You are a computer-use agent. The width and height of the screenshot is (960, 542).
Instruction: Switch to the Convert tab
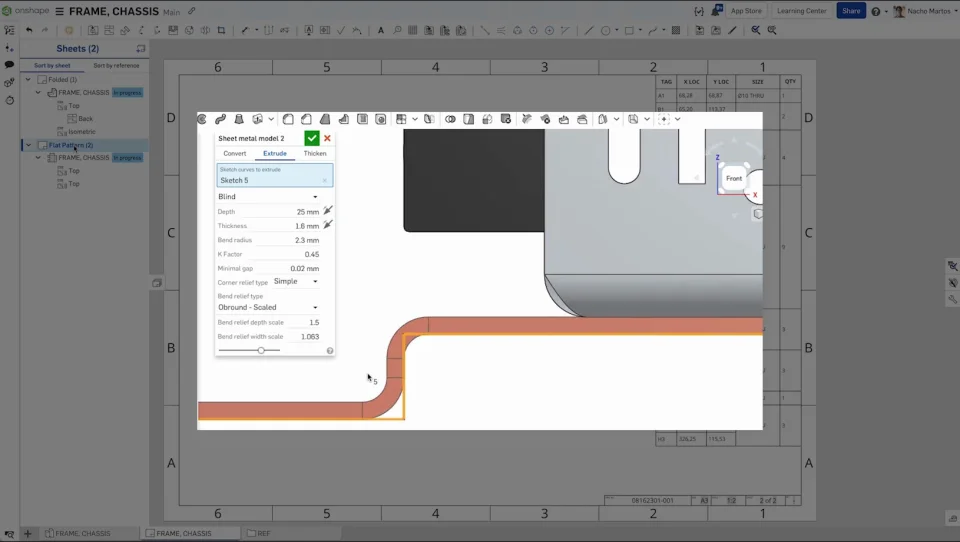235,154
